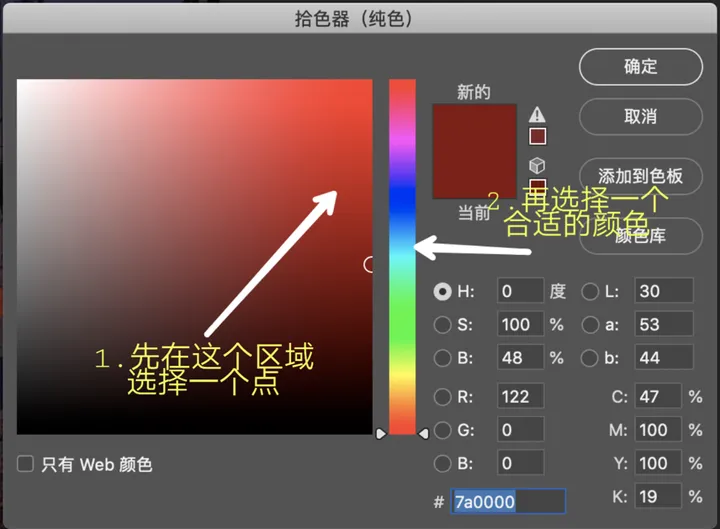The height and width of the screenshot is (529, 720).
Task: Click the right hue slider triangle handle
Action: [424, 433]
